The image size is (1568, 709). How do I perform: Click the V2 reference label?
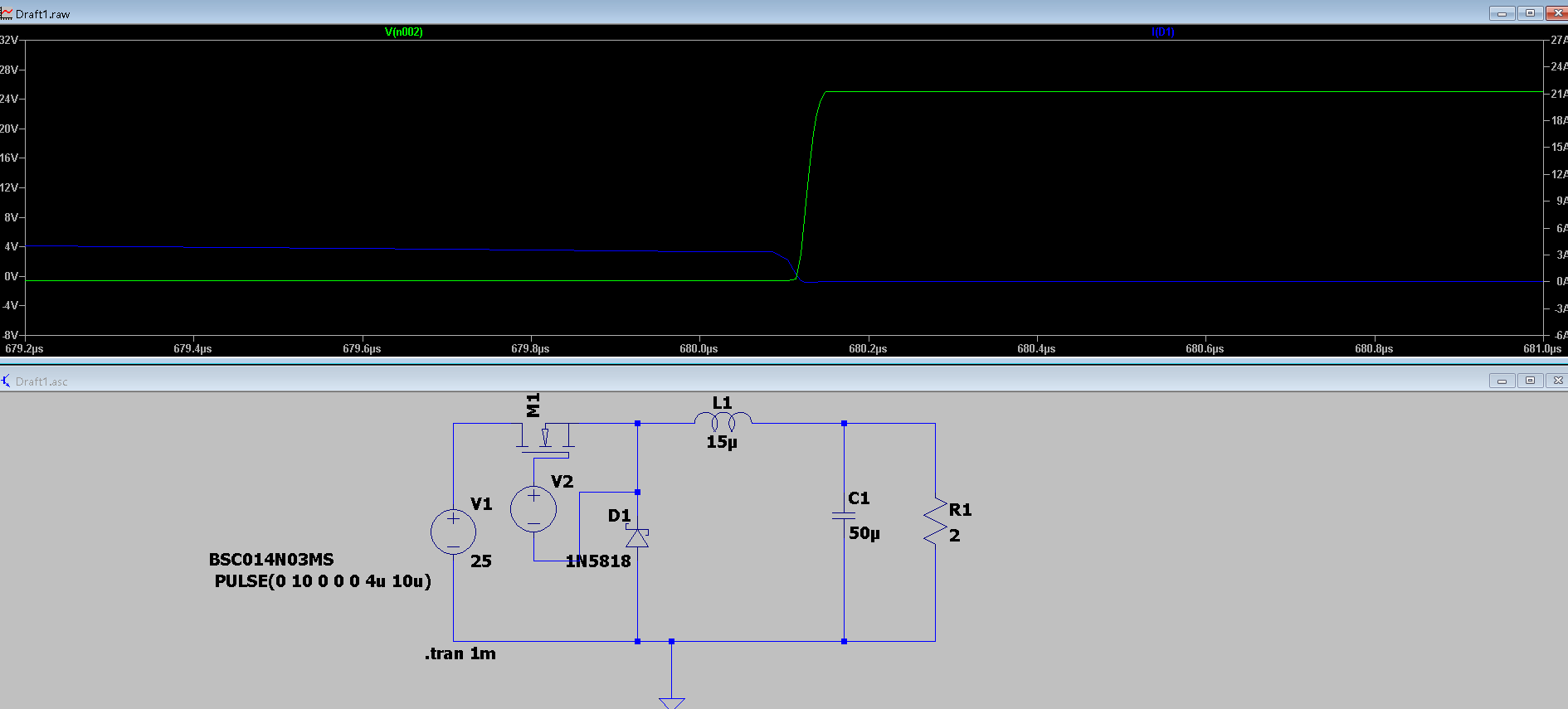tap(562, 482)
